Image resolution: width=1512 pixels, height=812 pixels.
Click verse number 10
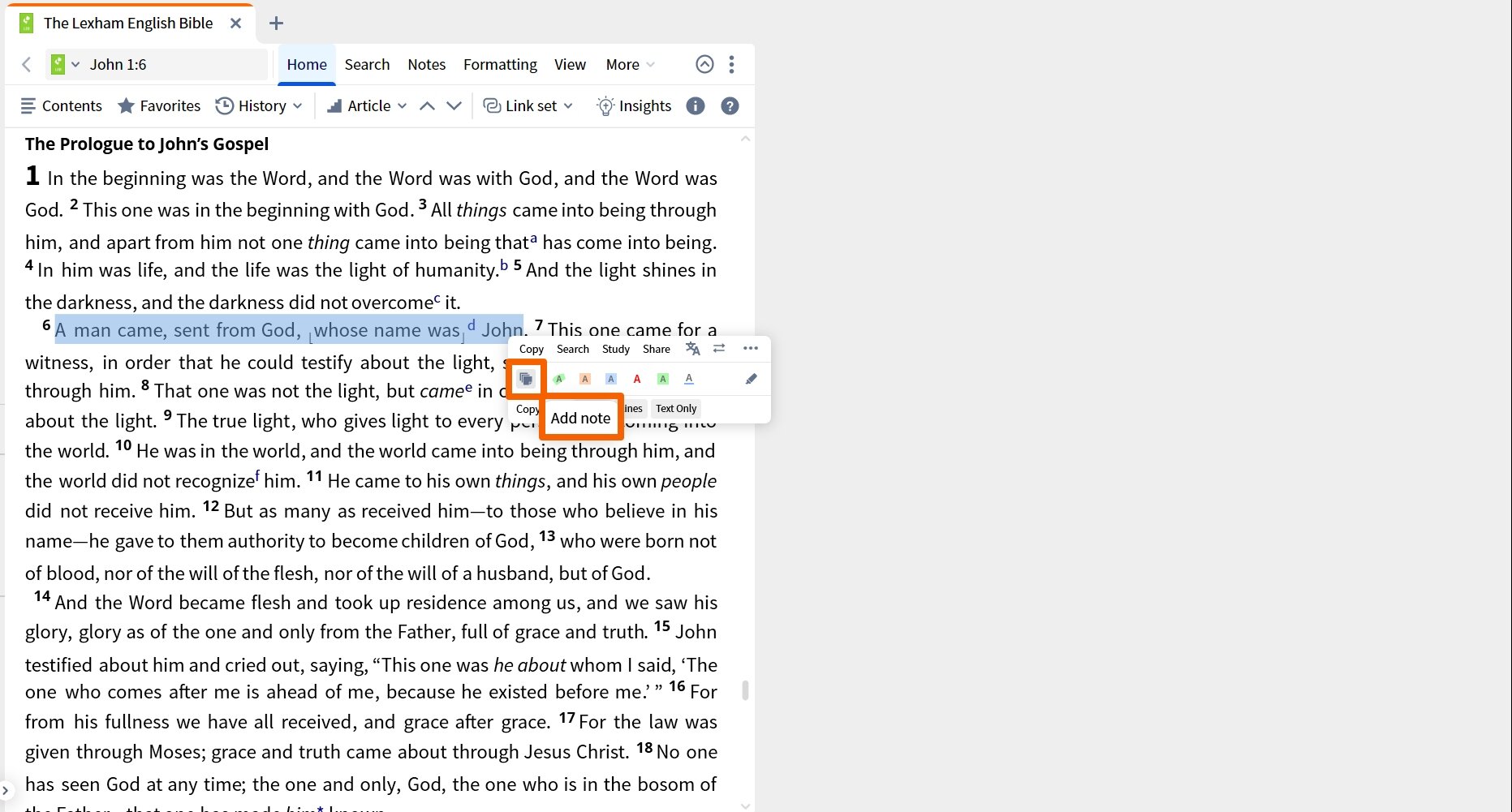coord(123,445)
